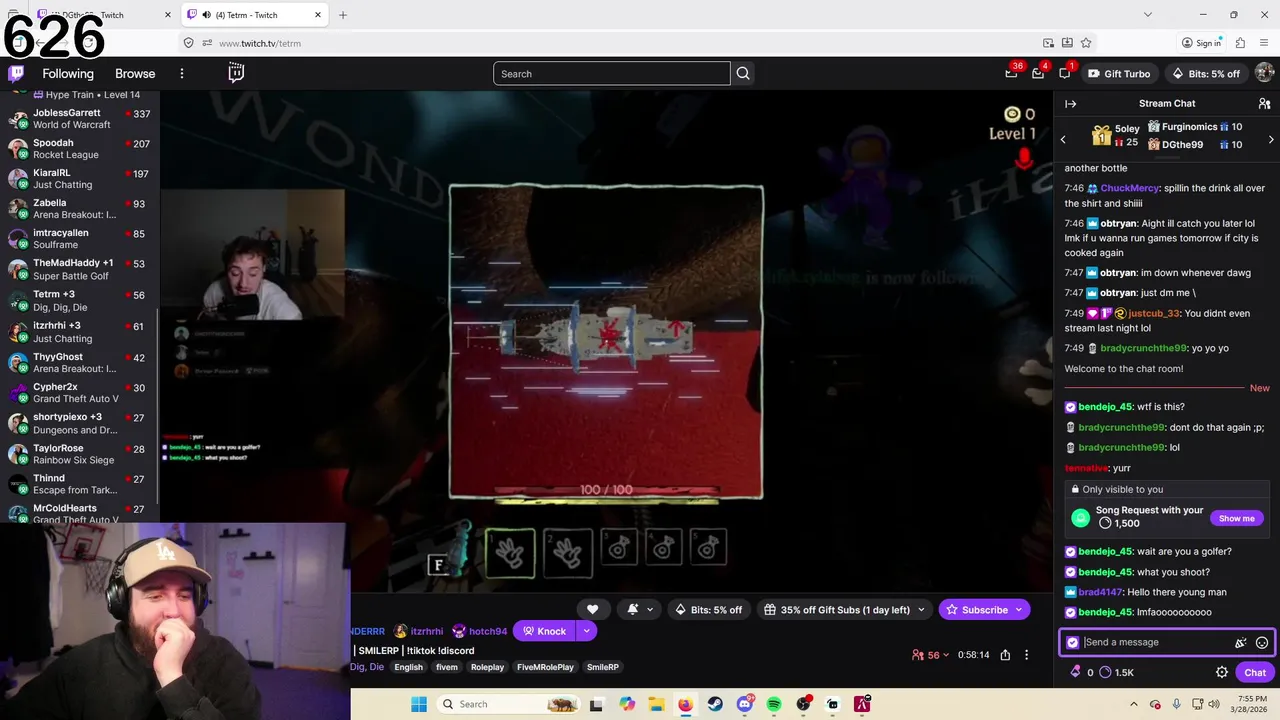Click the search magnifier button
This screenshot has height=720, width=1280.
[x=743, y=73]
